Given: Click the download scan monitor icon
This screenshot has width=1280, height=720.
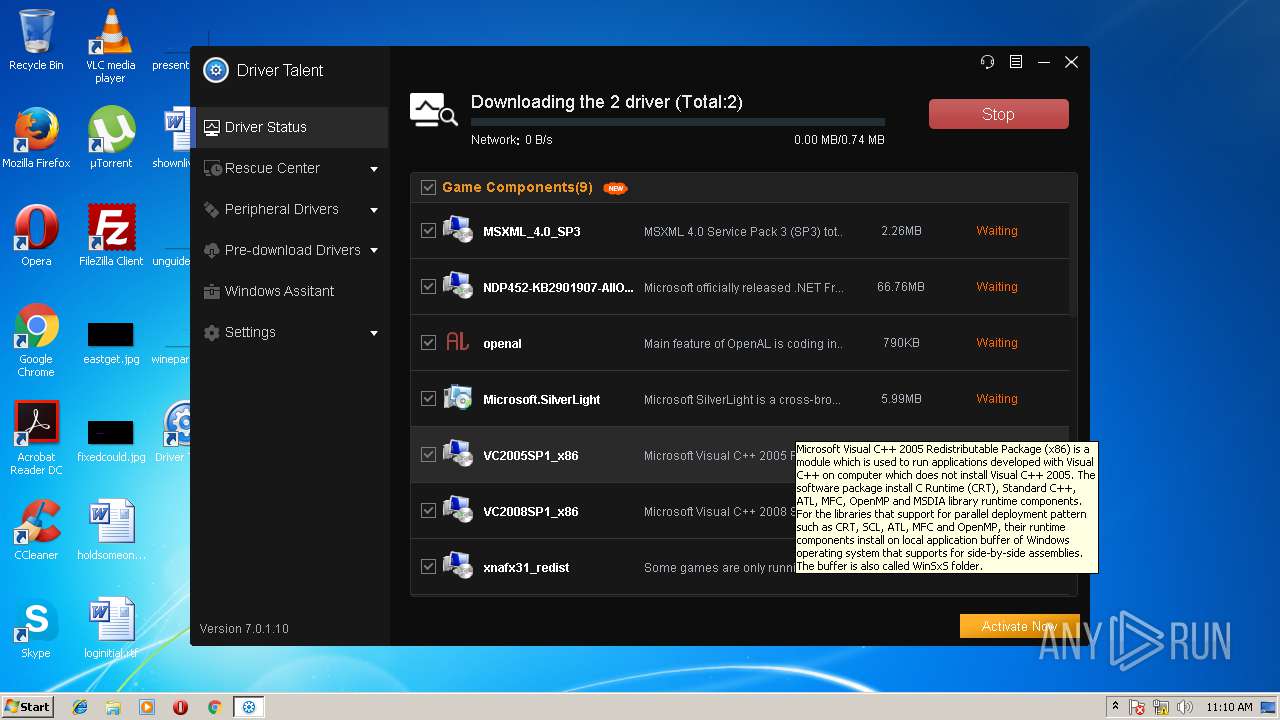Looking at the screenshot, I should 434,110.
